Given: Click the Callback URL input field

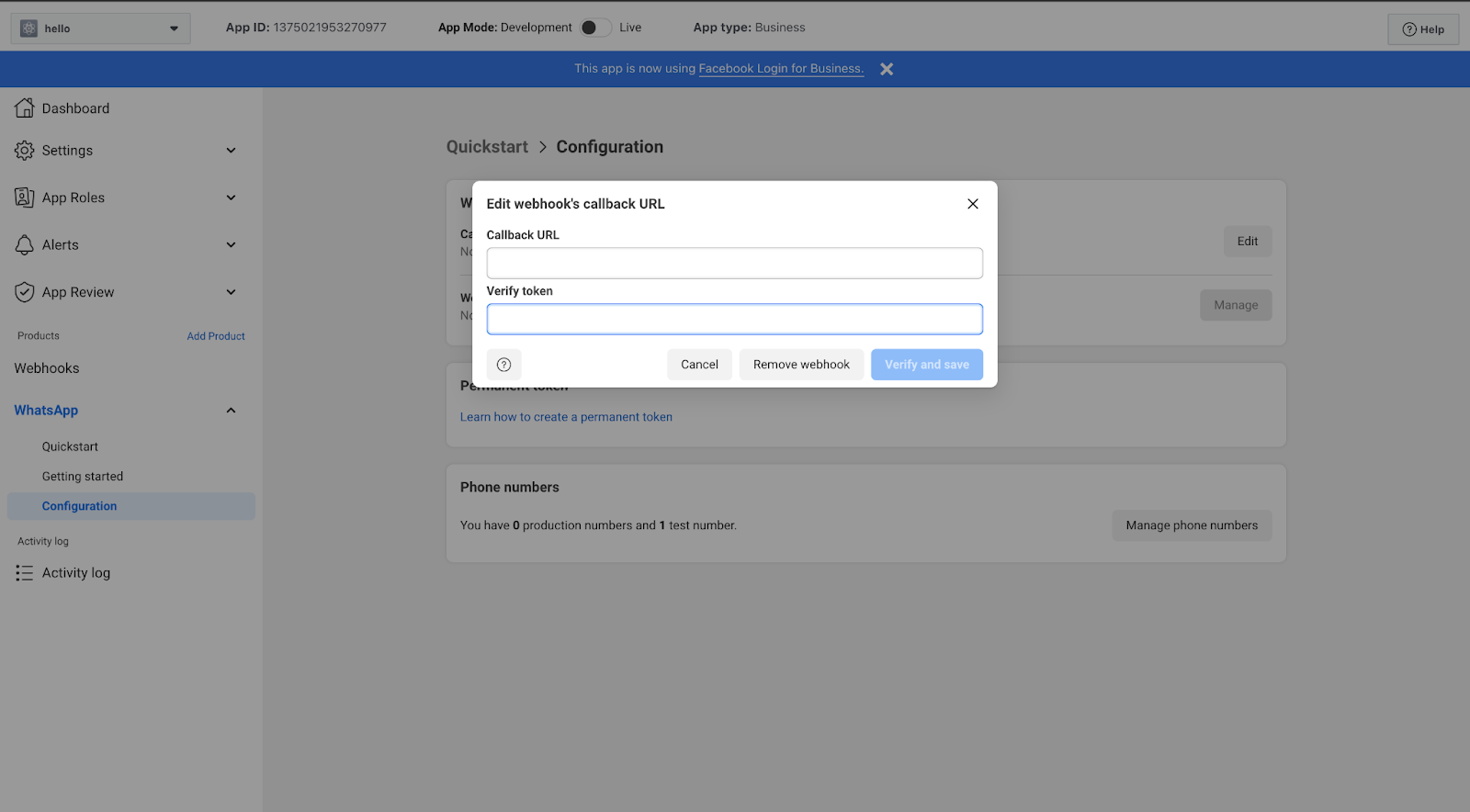Looking at the screenshot, I should coord(735,263).
